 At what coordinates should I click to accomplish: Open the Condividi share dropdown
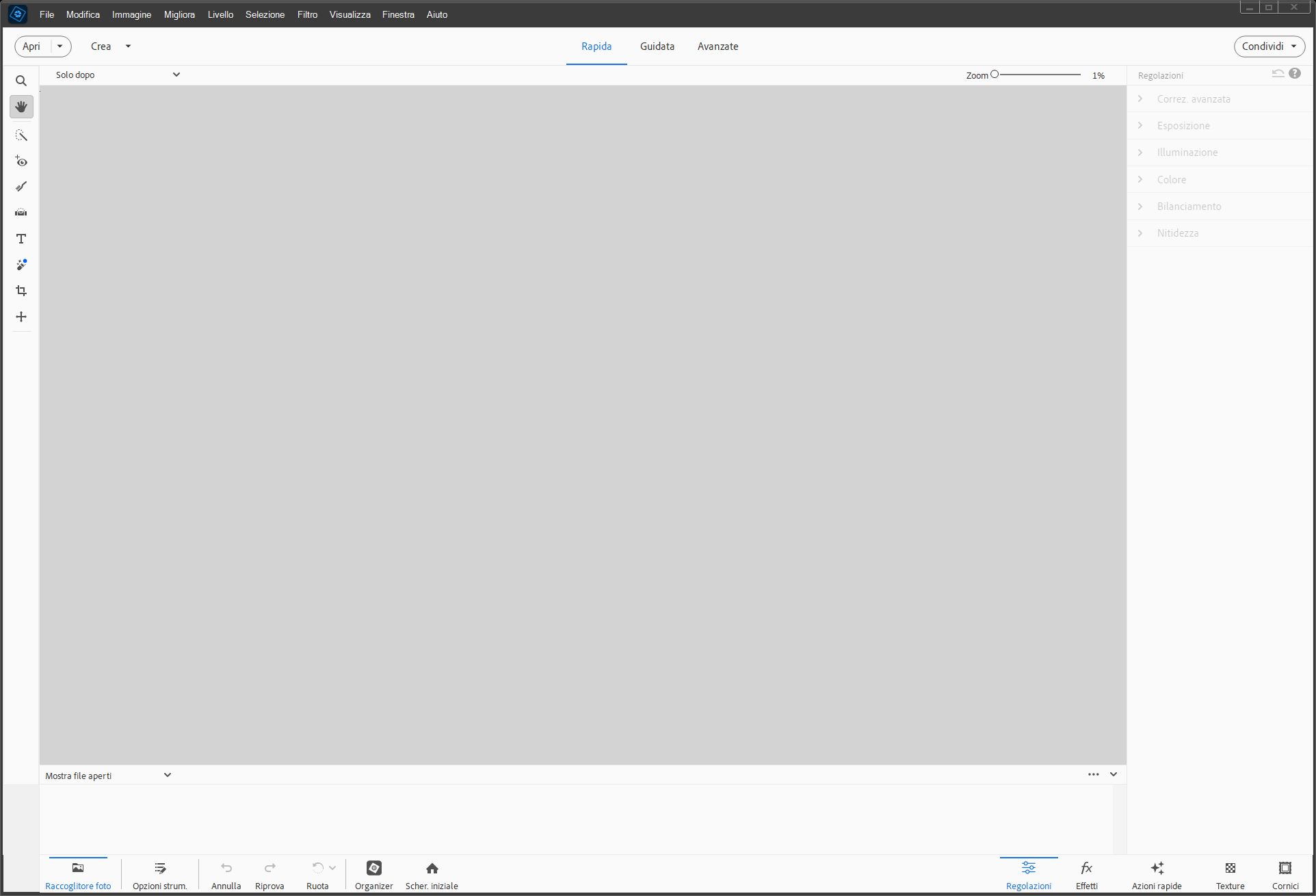pos(1269,47)
